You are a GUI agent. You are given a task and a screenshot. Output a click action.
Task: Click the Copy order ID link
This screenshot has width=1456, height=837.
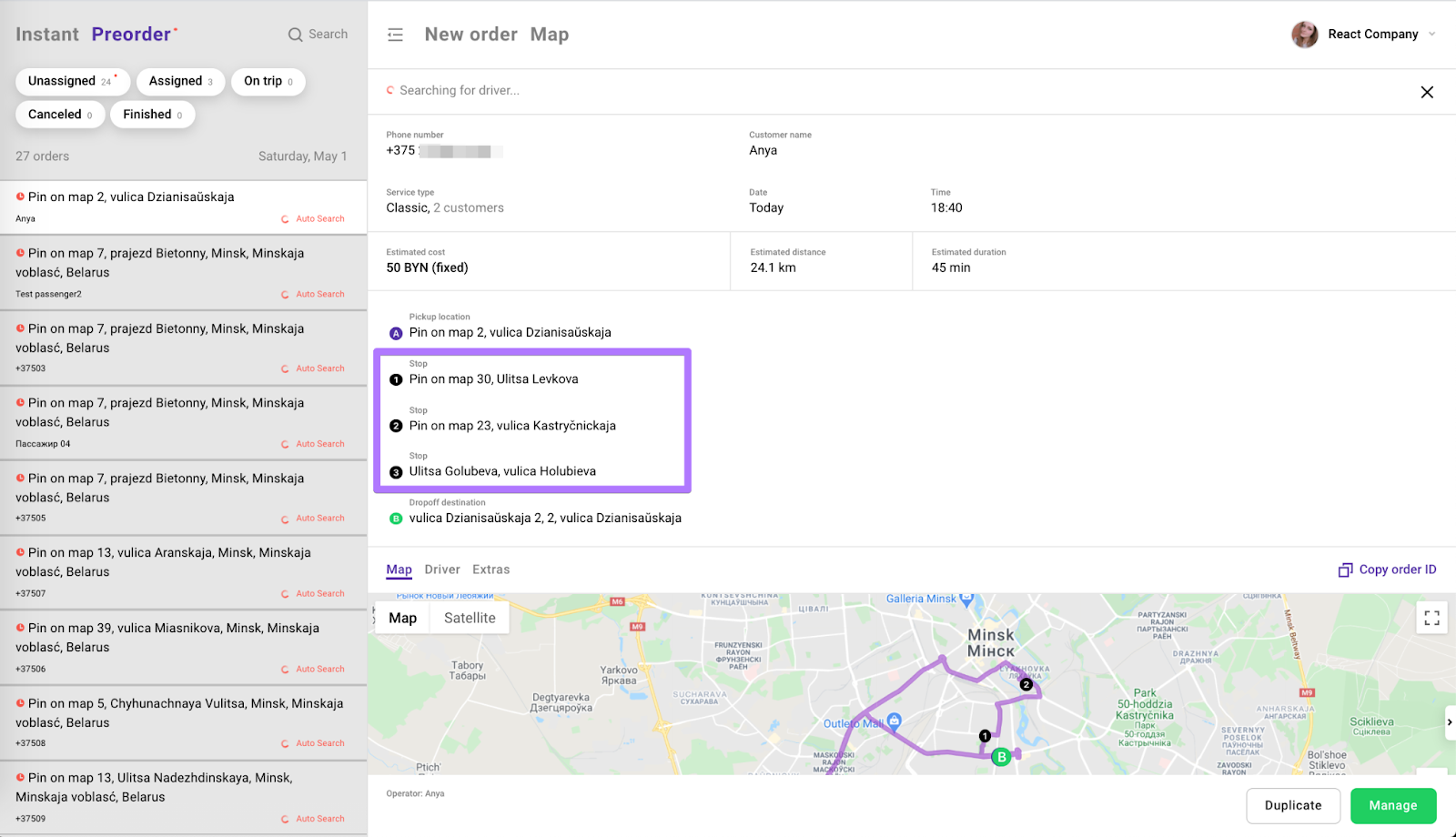[1398, 570]
